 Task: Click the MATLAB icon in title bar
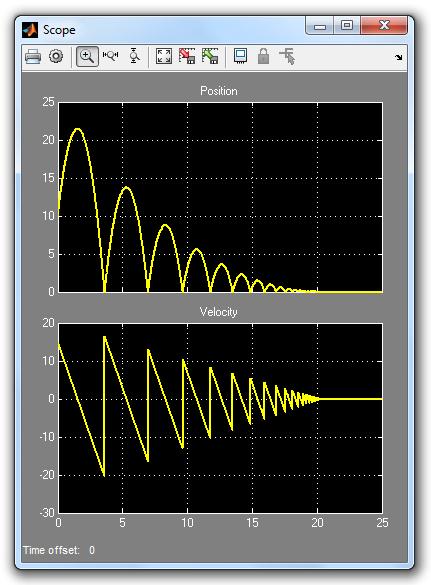click(x=30, y=30)
